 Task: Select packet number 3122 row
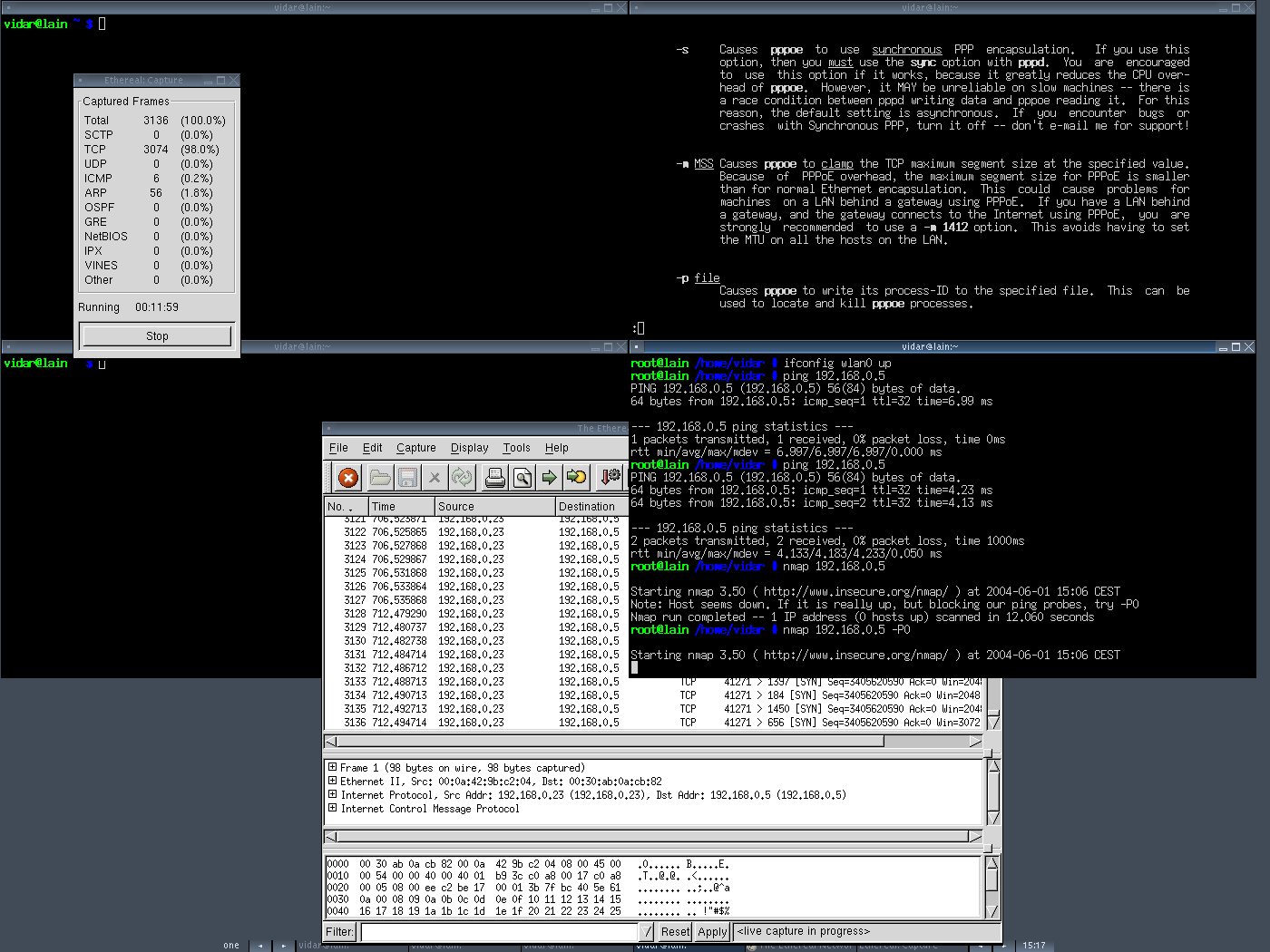476,532
